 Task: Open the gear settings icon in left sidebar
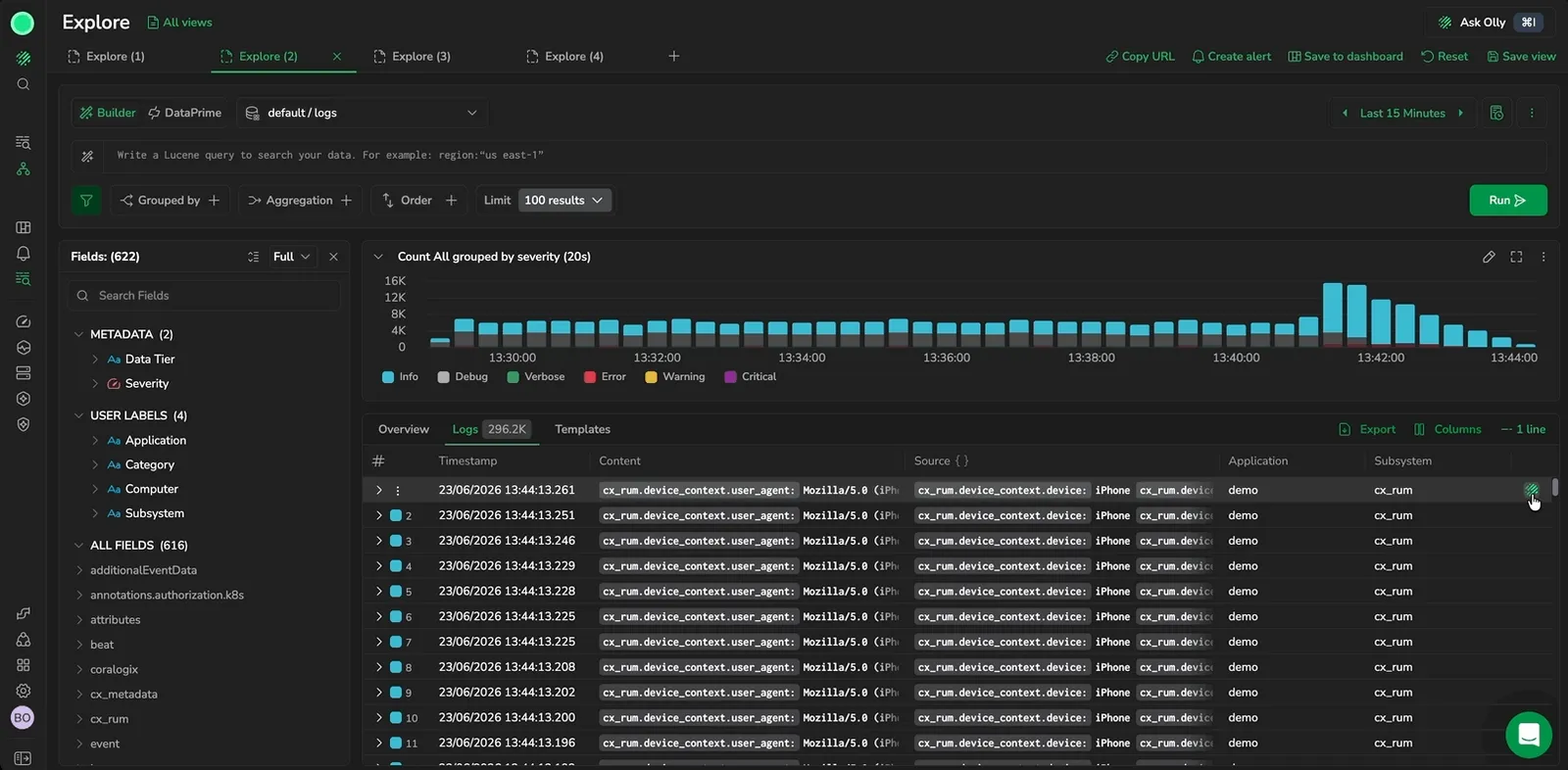coord(24,691)
